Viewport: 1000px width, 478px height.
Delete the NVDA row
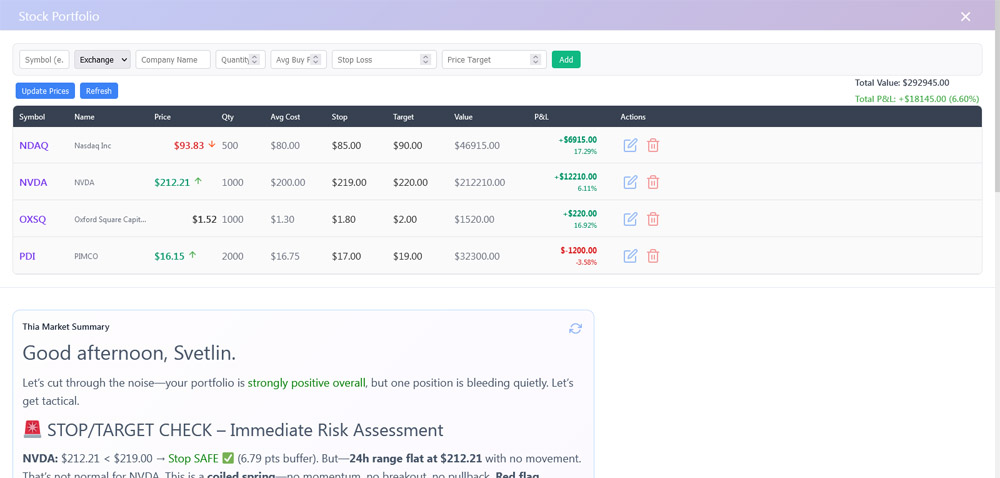(x=653, y=182)
